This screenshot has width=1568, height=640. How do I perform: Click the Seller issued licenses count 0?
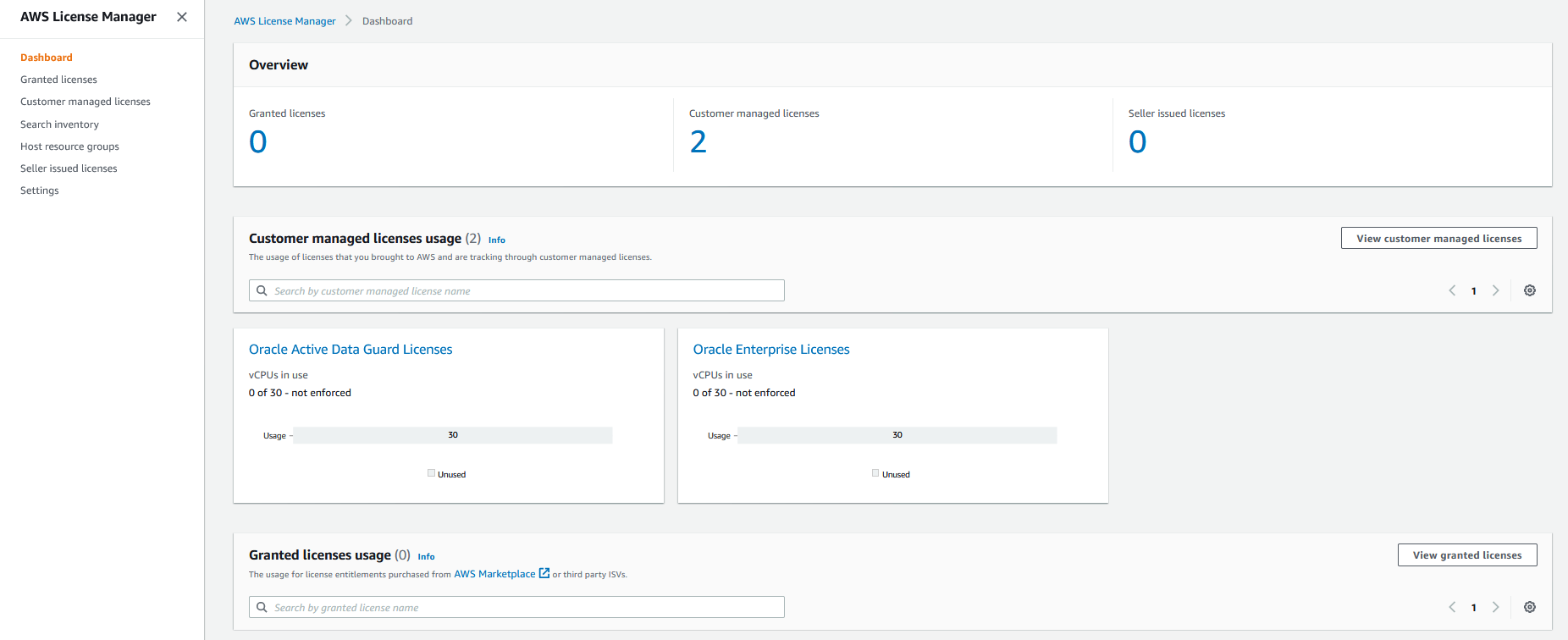(1137, 141)
